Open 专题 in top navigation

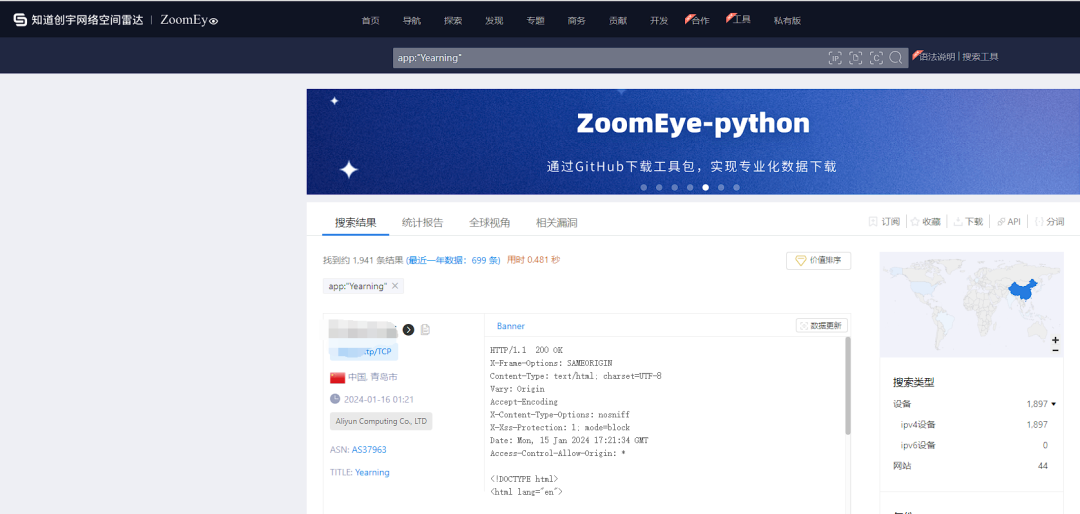[x=535, y=21]
